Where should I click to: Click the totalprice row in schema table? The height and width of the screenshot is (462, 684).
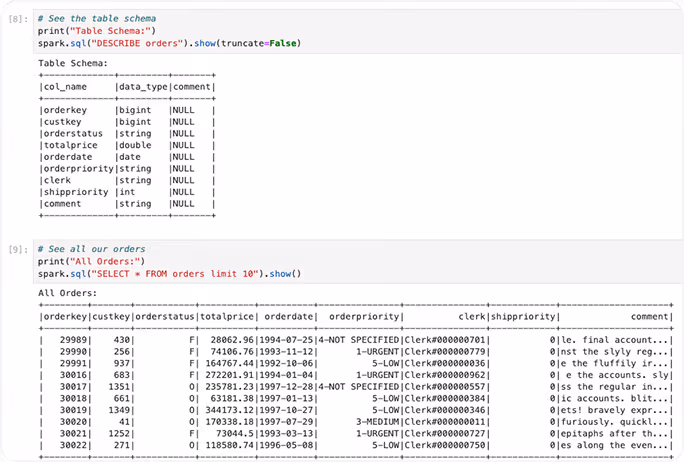pyautogui.click(x=127, y=145)
